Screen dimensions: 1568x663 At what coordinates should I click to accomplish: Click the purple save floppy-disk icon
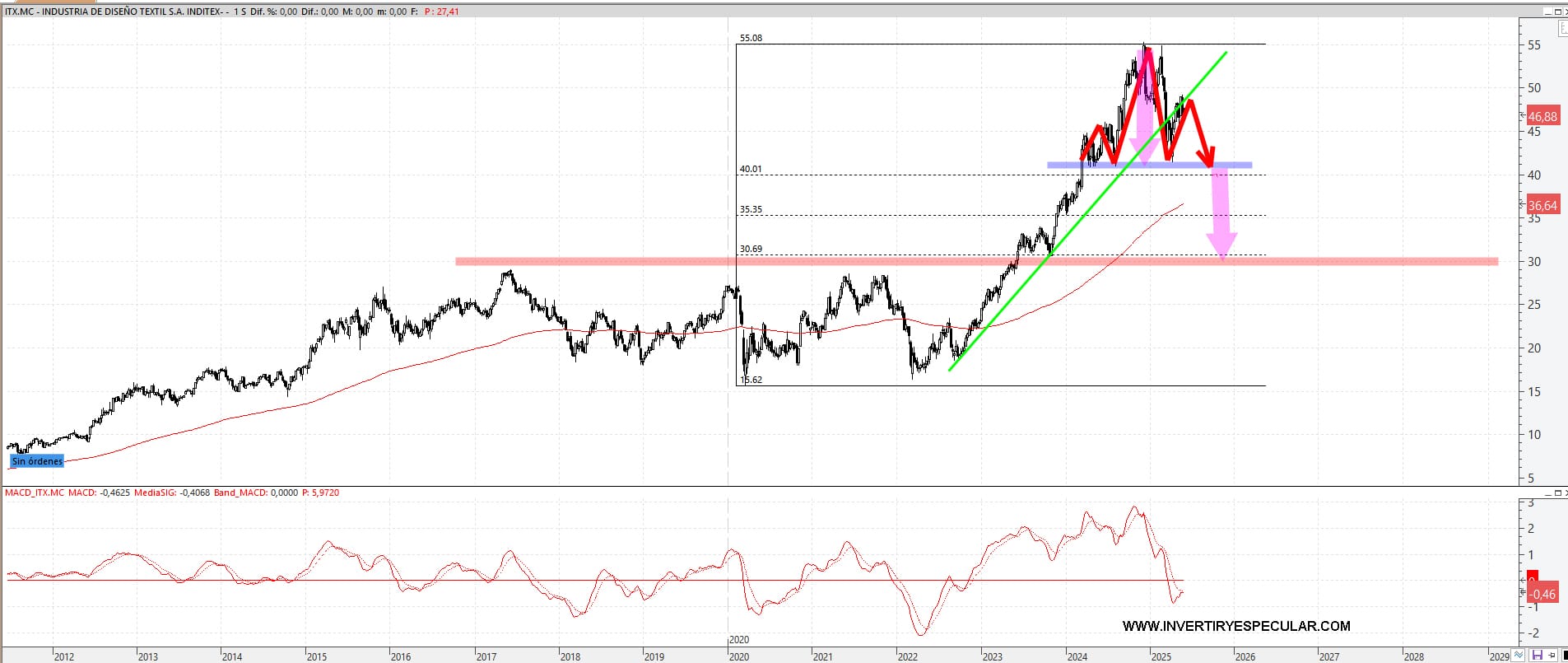pos(1537,656)
